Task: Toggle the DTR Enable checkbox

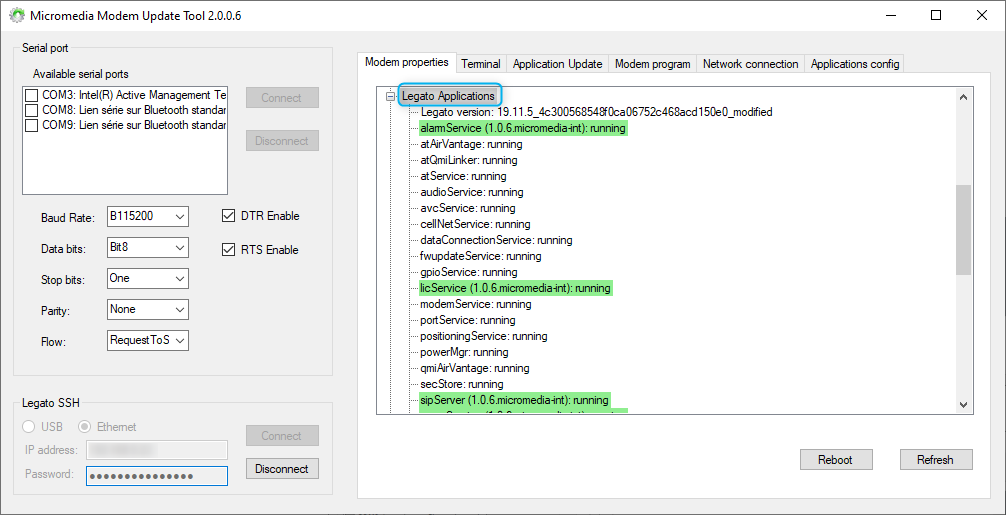Action: tap(228, 216)
